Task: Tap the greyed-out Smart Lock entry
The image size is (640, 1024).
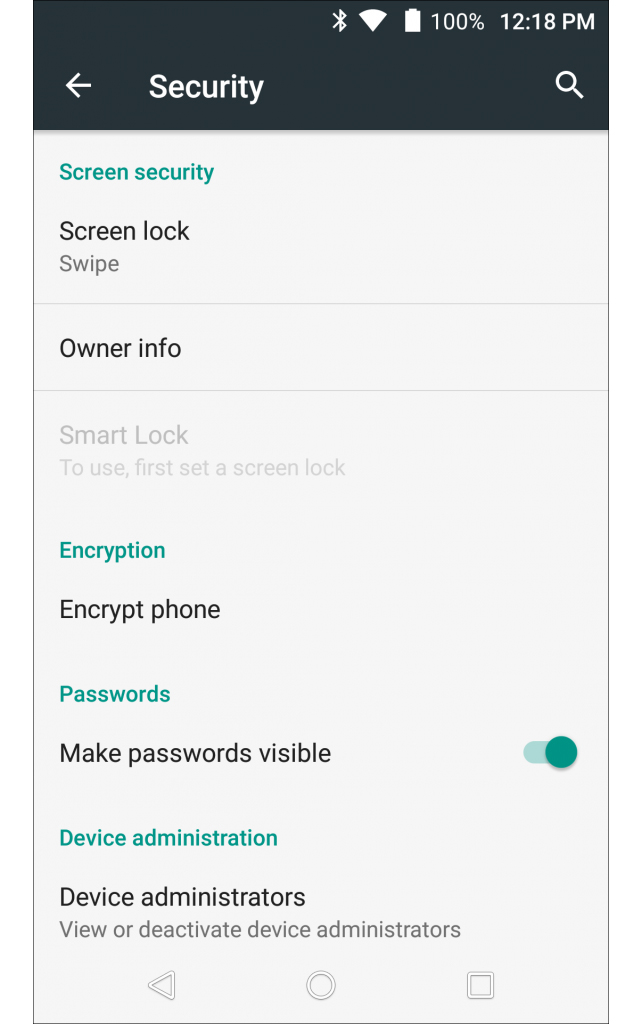Action: [x=124, y=450]
